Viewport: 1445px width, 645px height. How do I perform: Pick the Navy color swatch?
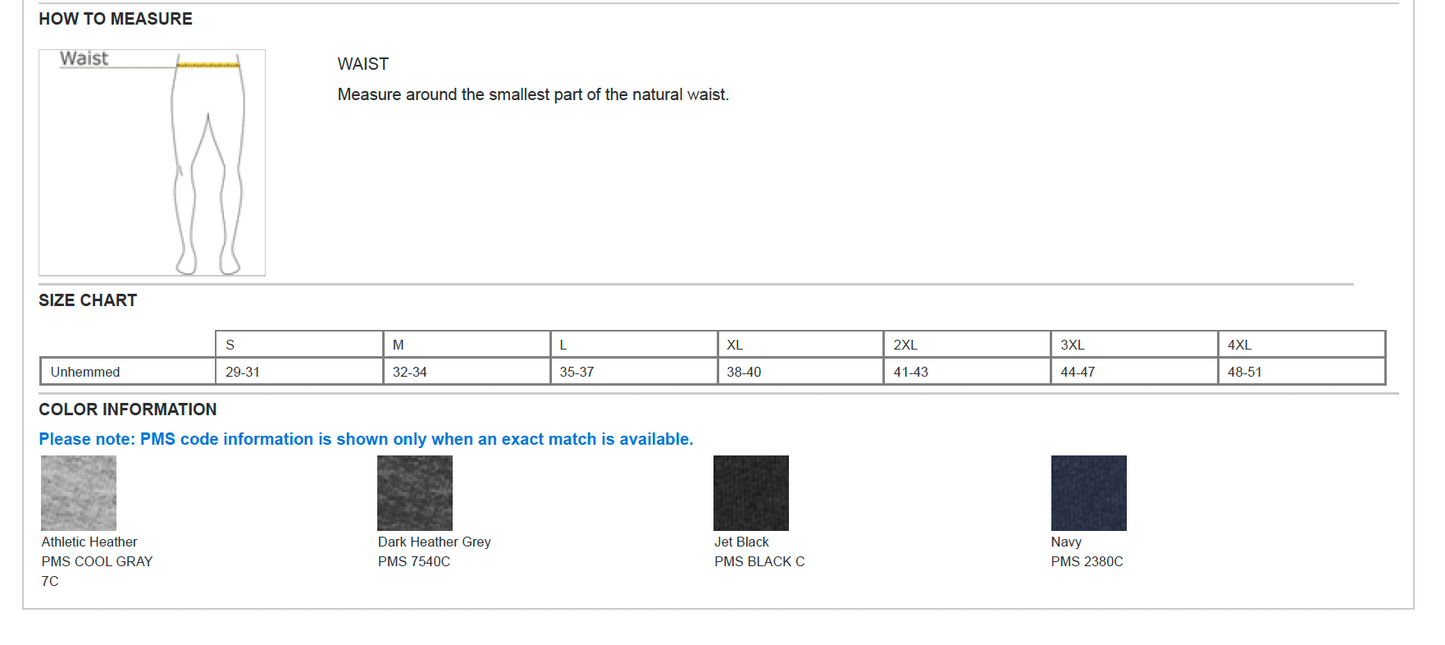[x=1088, y=493]
